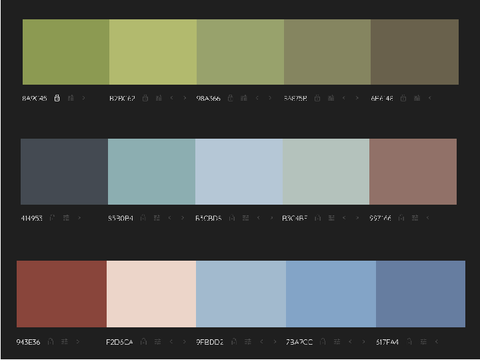The height and width of the screenshot is (360, 480).
Task: Select the yellow-green swatch in top row
Action: [x=153, y=52]
